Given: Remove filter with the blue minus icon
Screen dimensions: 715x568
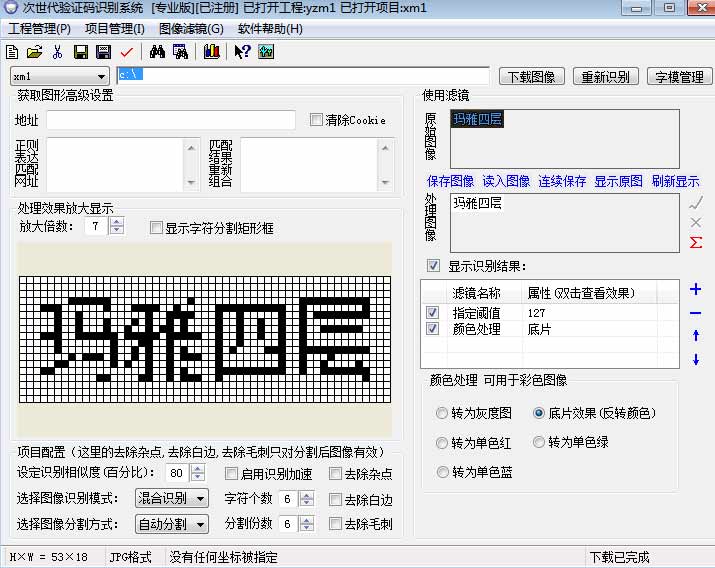Looking at the screenshot, I should [x=696, y=313].
